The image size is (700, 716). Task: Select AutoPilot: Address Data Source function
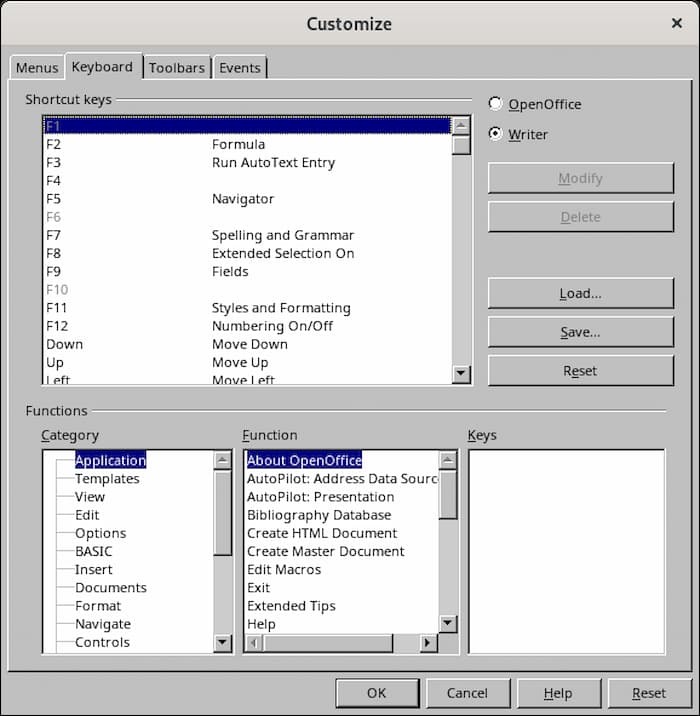point(342,479)
